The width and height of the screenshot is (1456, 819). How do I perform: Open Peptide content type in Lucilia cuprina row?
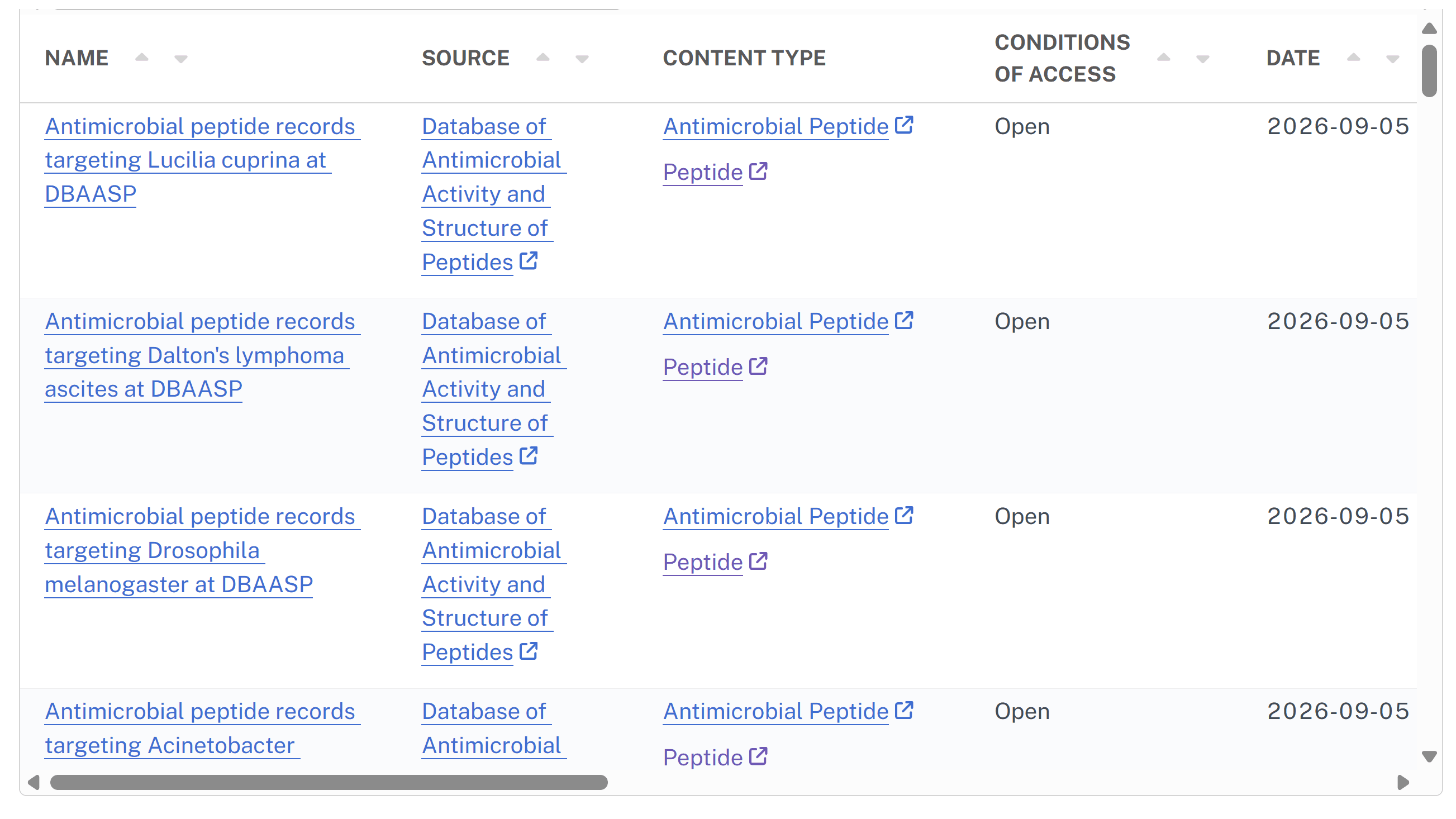[x=715, y=172]
